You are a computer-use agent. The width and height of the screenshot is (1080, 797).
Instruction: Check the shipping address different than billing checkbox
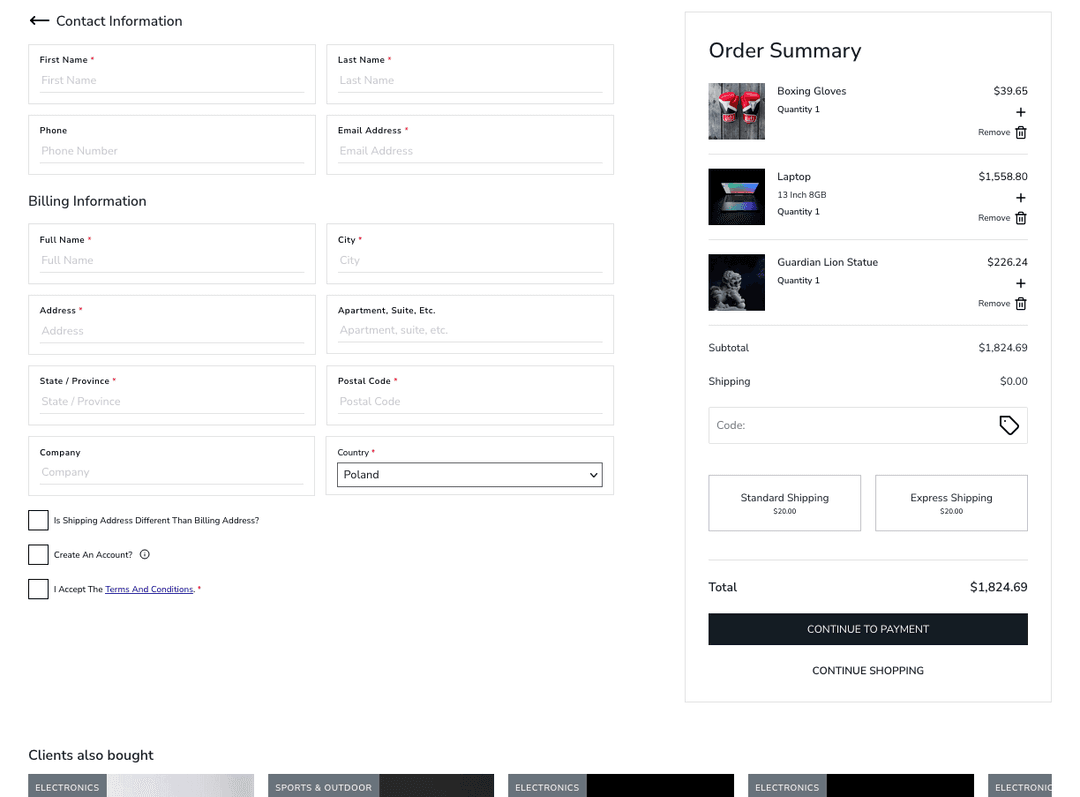pyautogui.click(x=38, y=520)
